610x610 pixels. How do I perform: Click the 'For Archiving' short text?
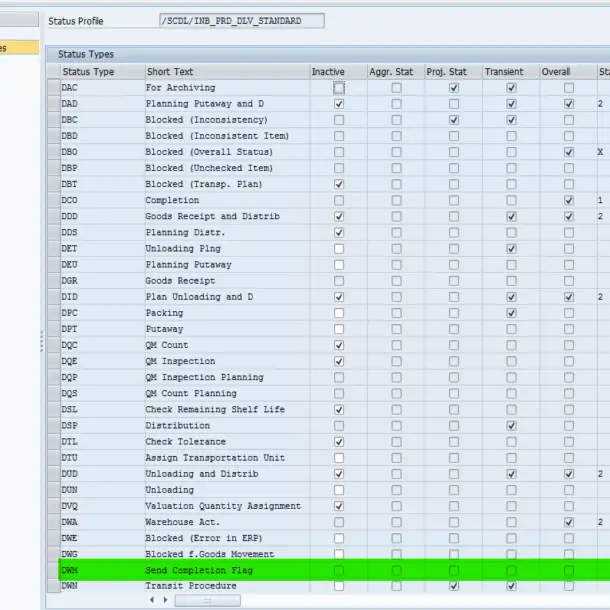[181, 88]
